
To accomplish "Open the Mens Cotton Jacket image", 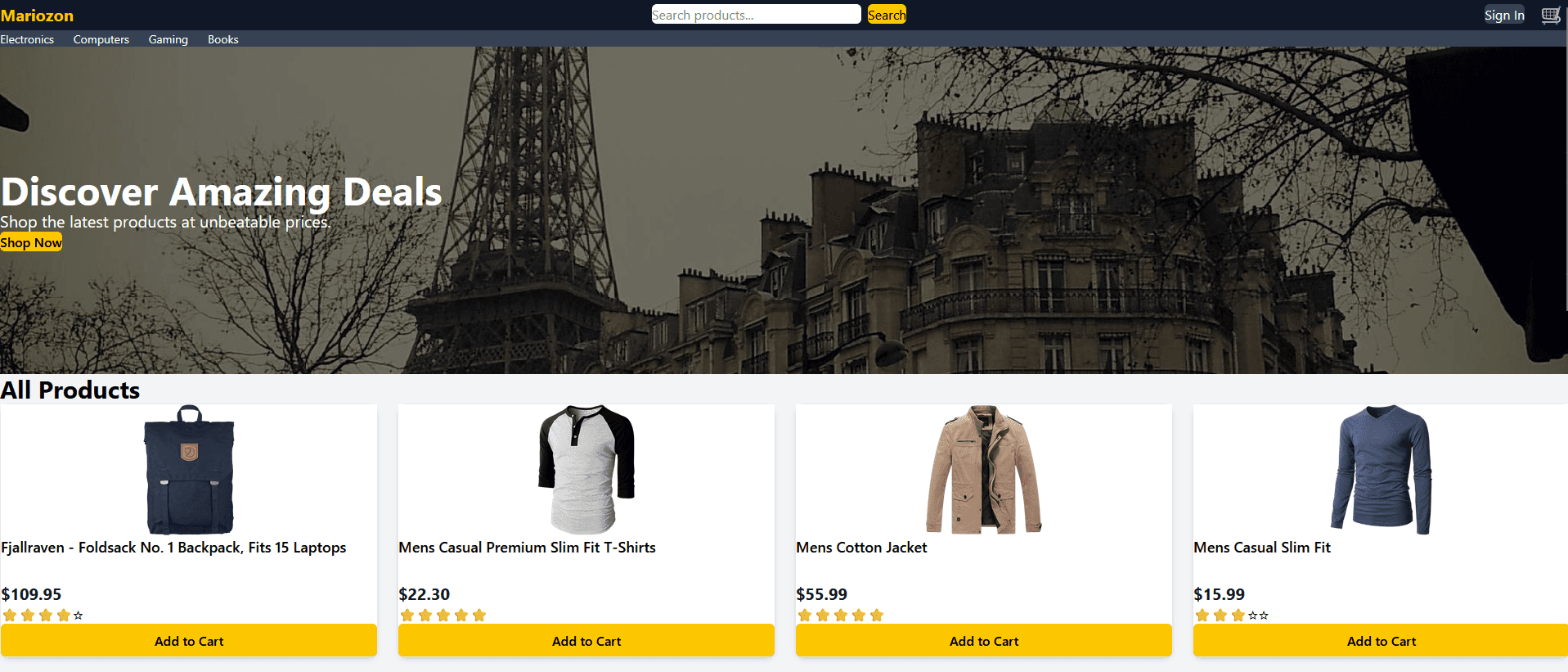I will [x=984, y=470].
